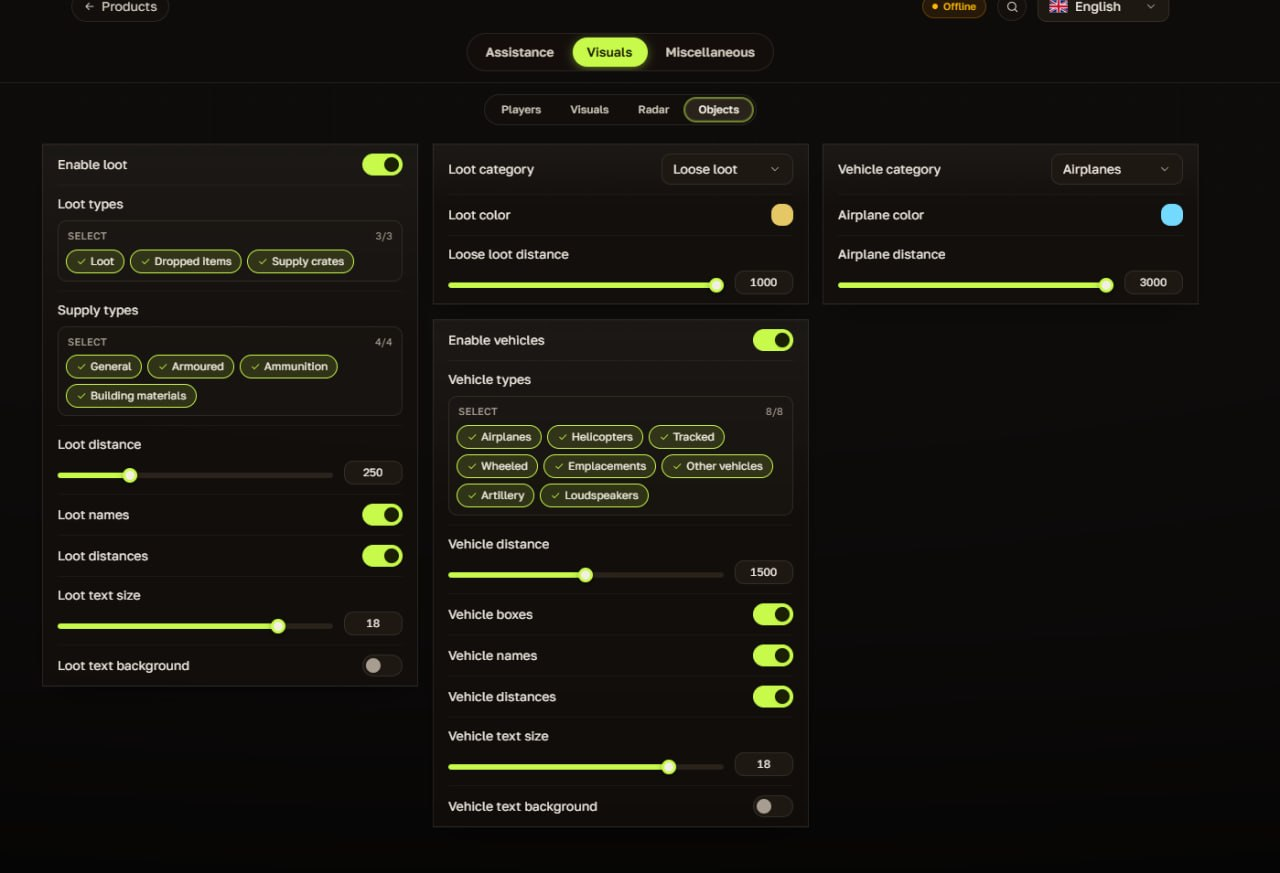Image resolution: width=1280 pixels, height=873 pixels.
Task: Toggle Vehicle names switch
Action: (773, 656)
